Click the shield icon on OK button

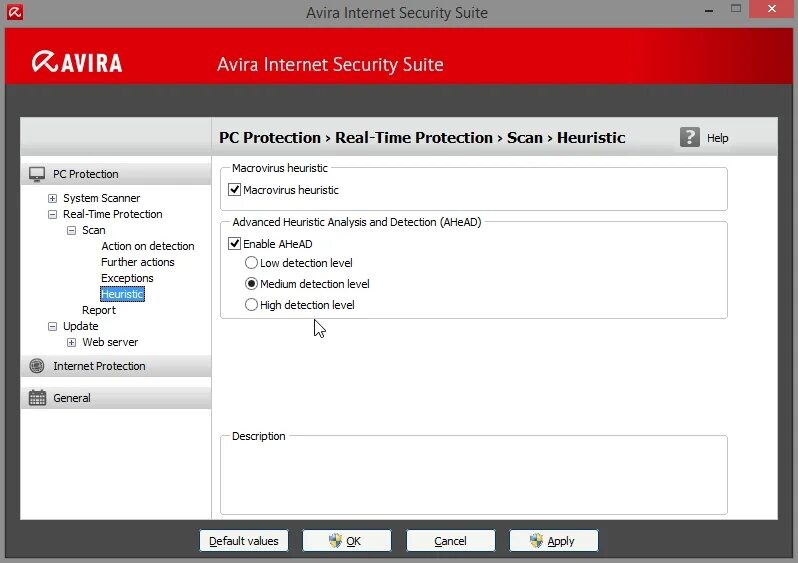(x=336, y=541)
